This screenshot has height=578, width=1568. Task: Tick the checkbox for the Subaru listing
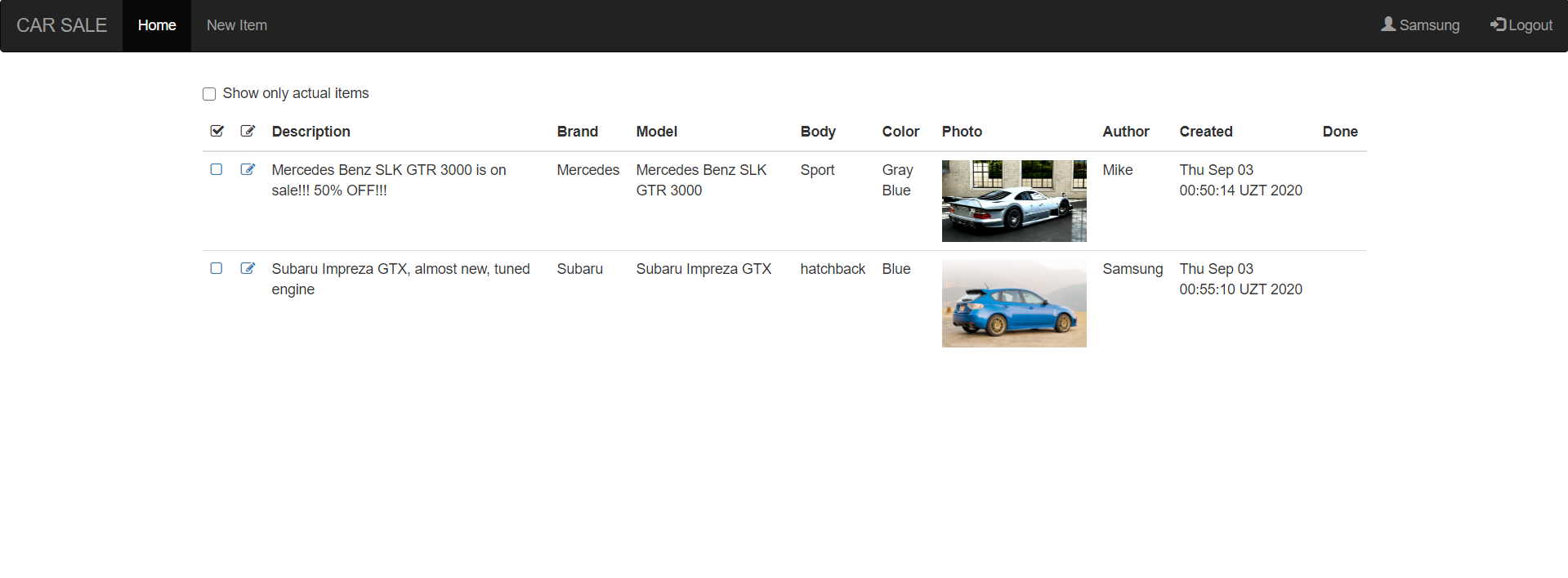click(x=217, y=268)
